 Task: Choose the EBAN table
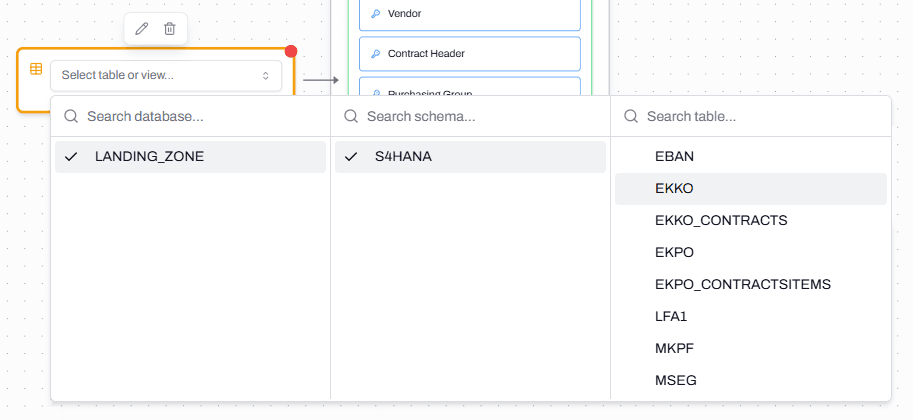tap(751, 157)
